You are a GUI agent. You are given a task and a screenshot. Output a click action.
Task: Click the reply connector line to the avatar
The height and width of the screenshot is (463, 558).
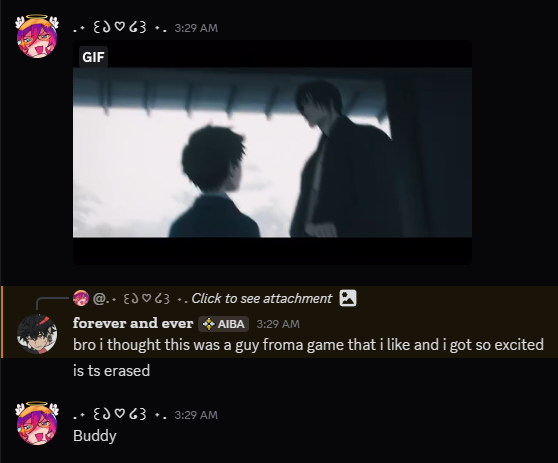[52, 302]
